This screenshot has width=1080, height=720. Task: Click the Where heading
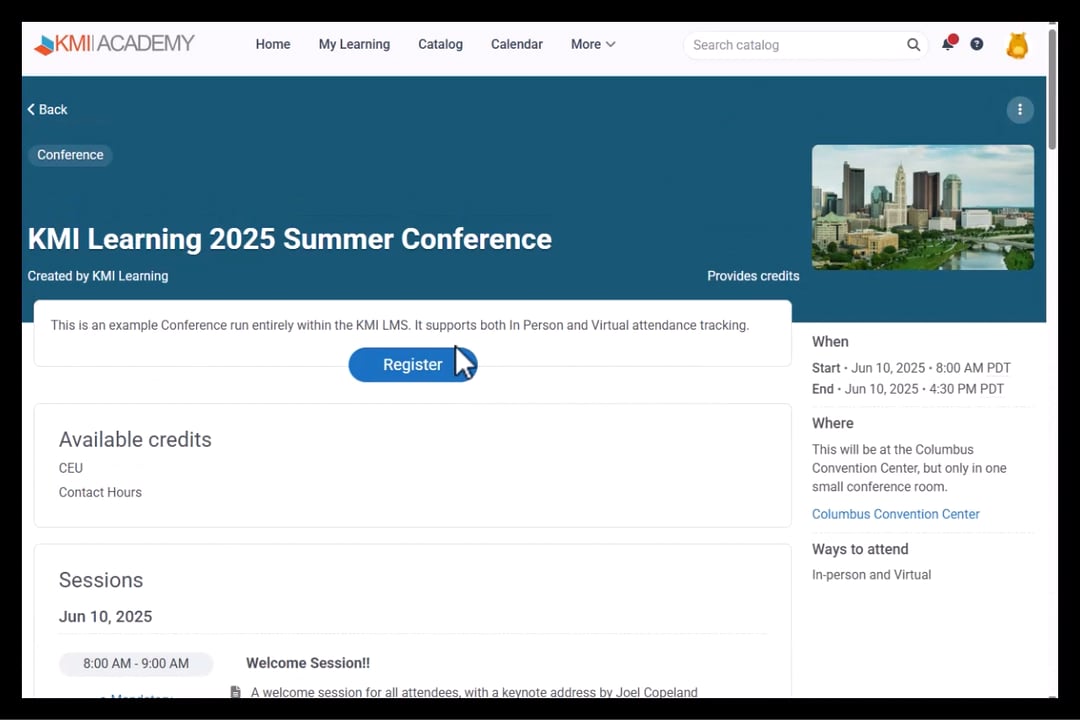[x=833, y=423]
